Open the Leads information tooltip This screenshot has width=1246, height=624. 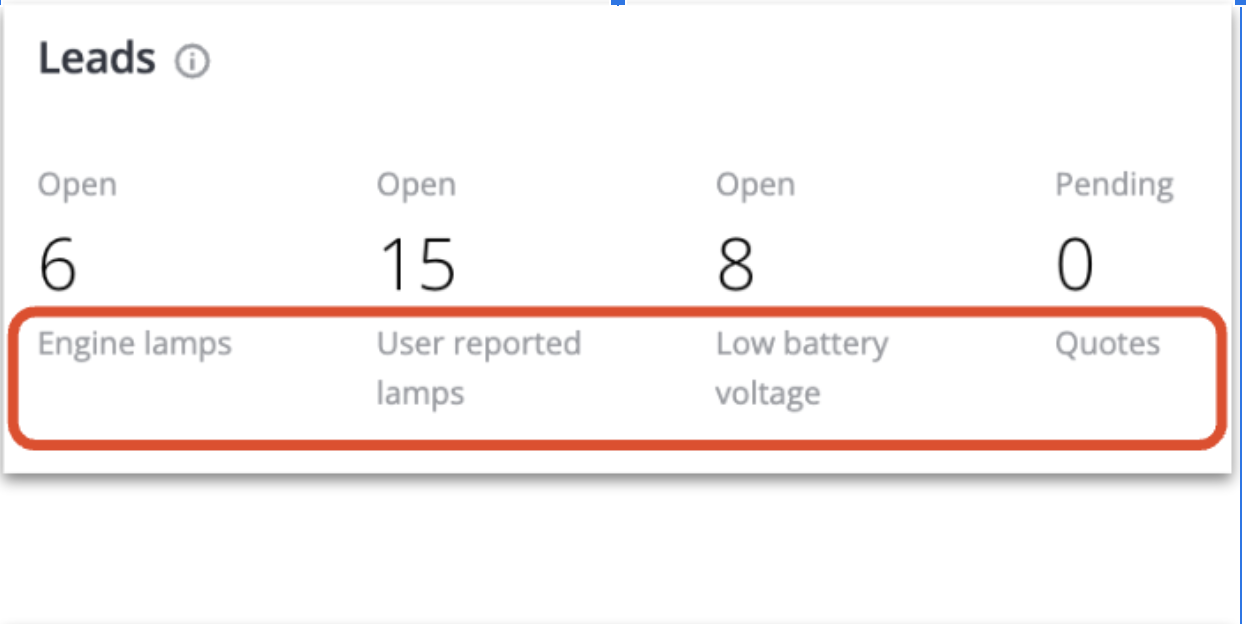(x=193, y=60)
